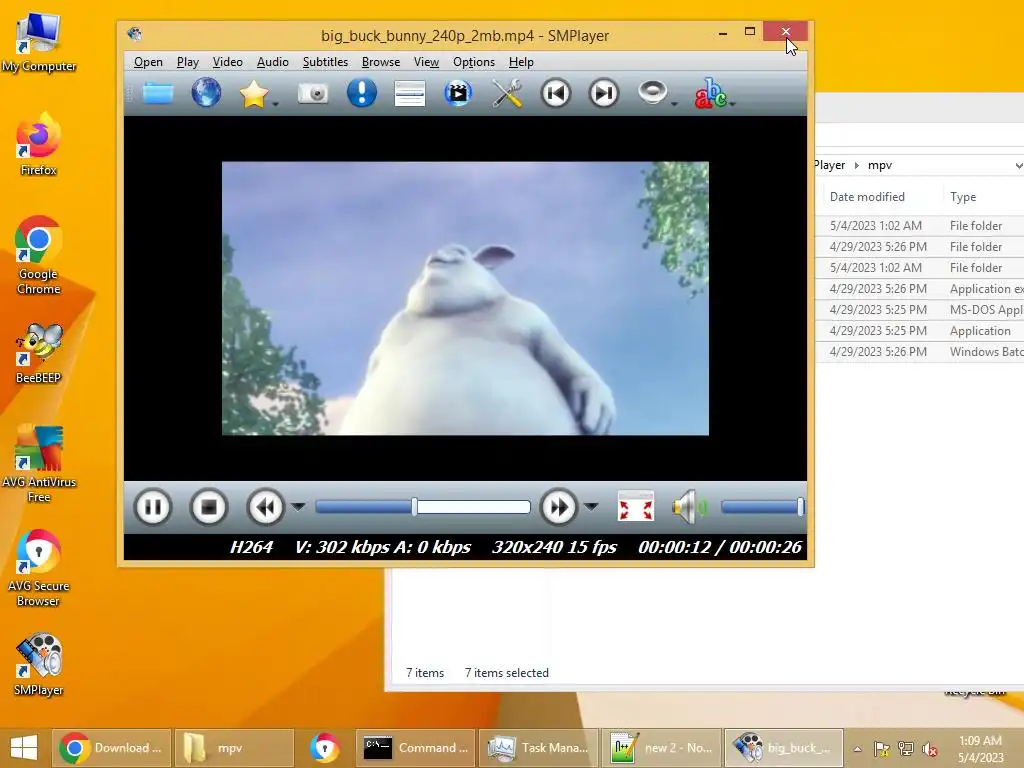Expand Explorer address bar dropdown chevron

(x=1018, y=165)
